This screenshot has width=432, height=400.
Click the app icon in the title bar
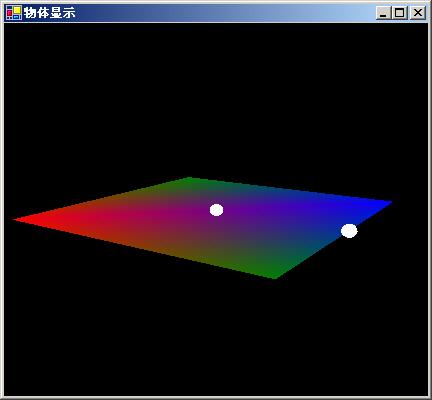[x=14, y=13]
